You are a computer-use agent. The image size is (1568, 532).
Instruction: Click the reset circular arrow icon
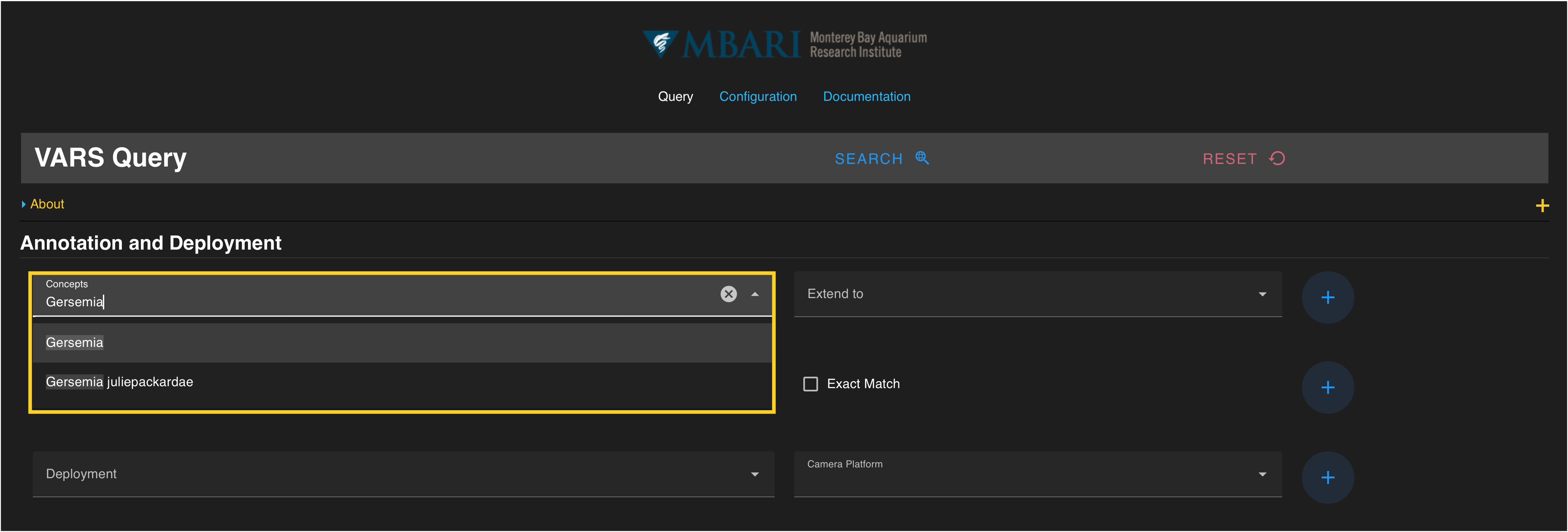[x=1277, y=158]
